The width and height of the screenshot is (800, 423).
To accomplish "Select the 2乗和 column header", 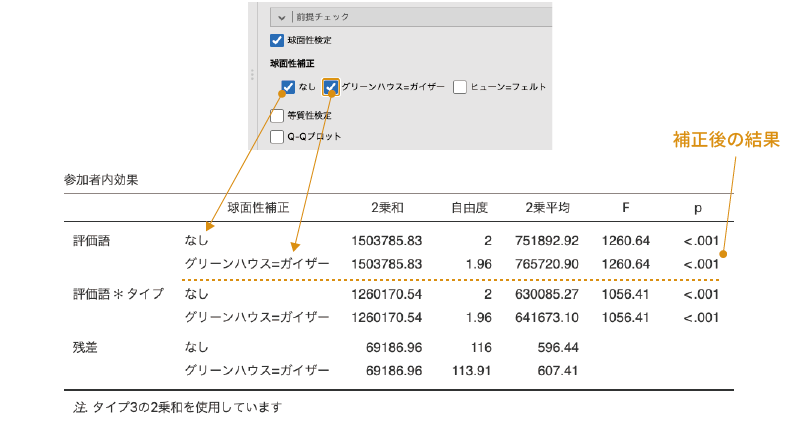I will [x=387, y=208].
